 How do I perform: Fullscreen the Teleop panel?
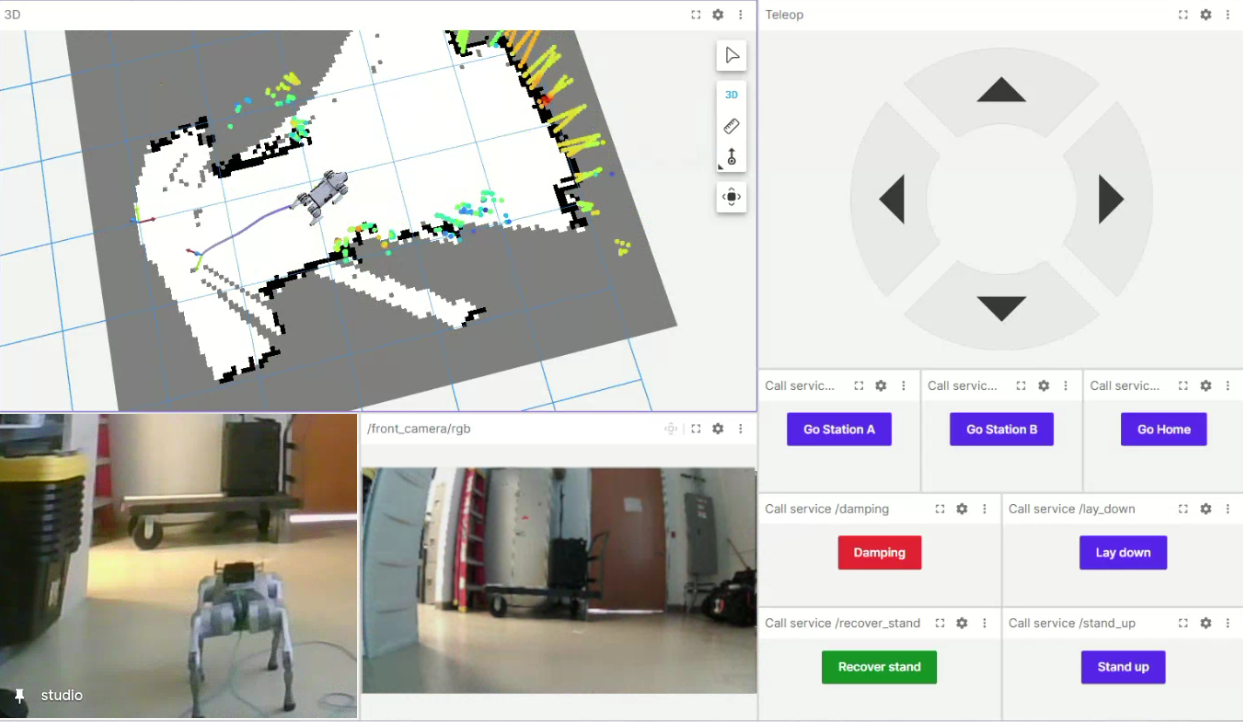1183,15
